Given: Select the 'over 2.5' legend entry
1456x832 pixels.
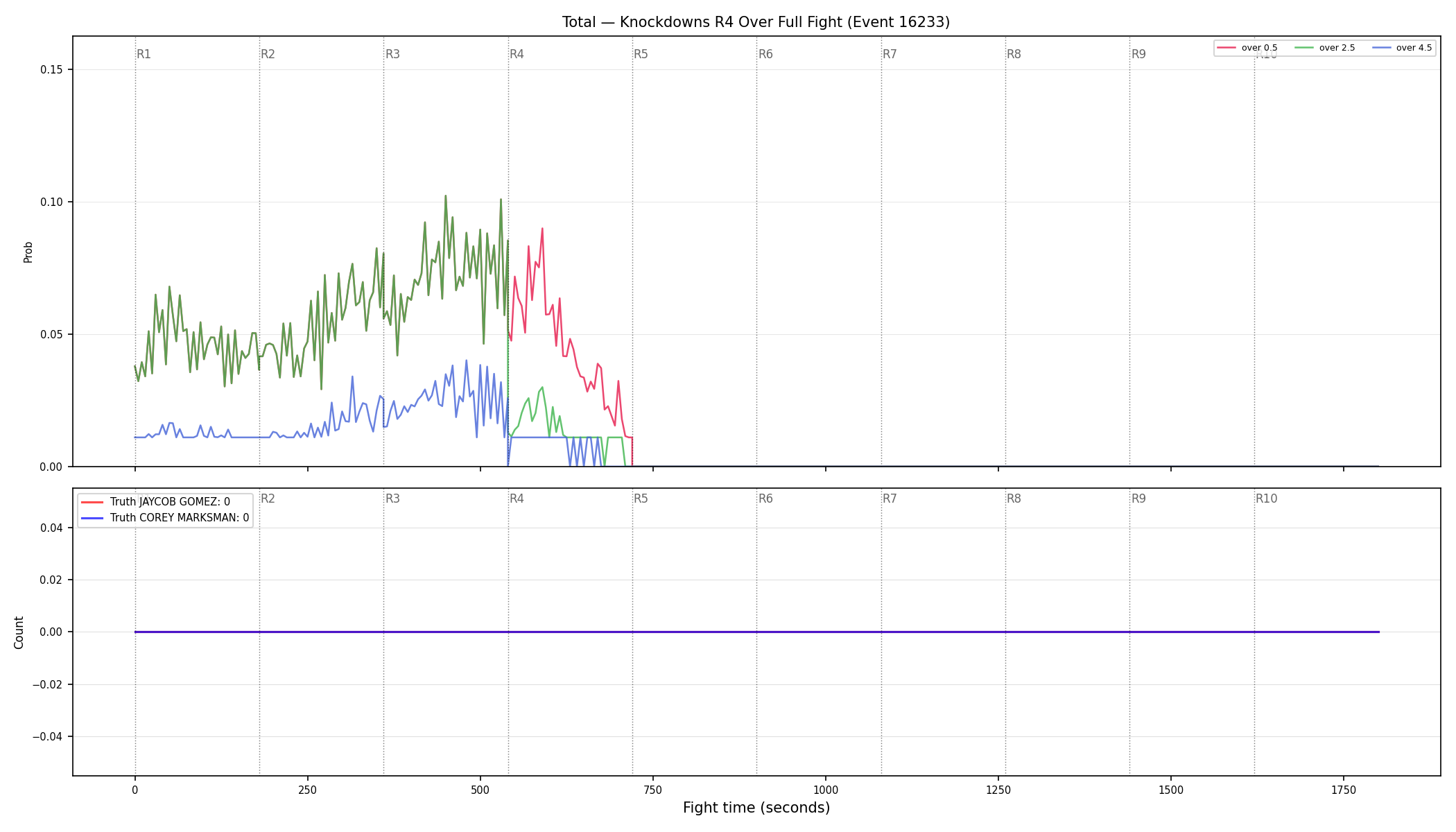Looking at the screenshot, I should click(x=1324, y=48).
